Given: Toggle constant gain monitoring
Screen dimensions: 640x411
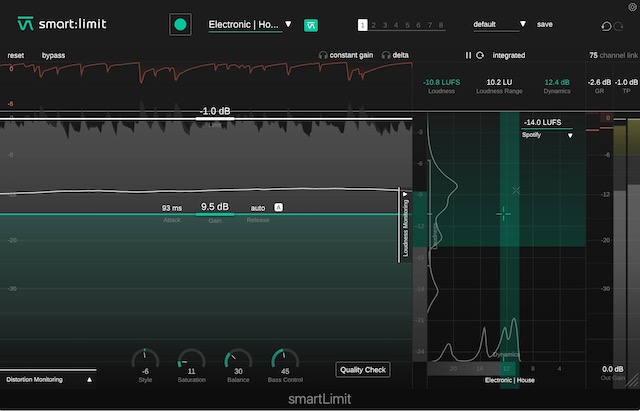Looking at the screenshot, I should 345,55.
